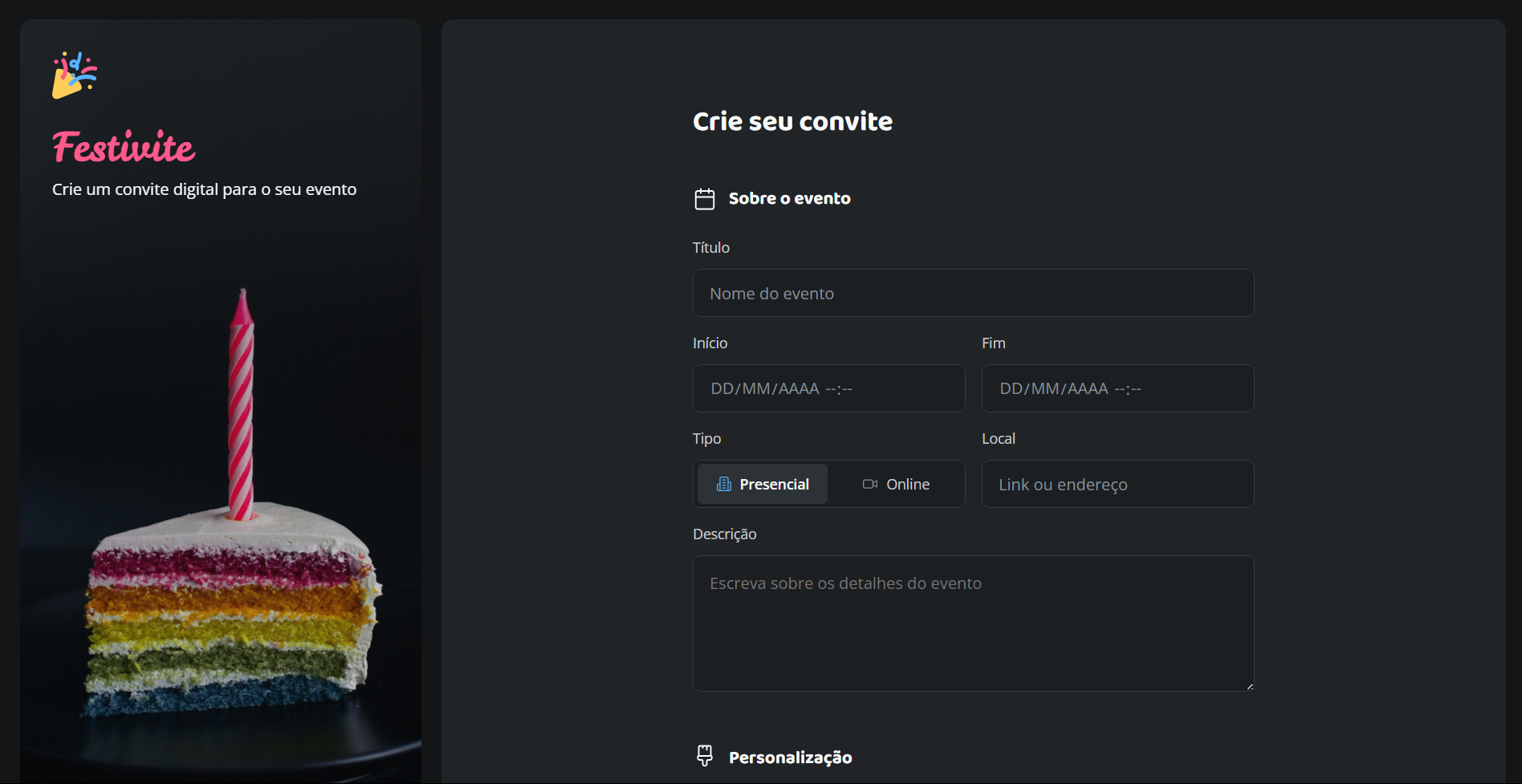Click the resize handle of description textarea
Viewport: 1522px width, 784px height.
pos(1249,686)
